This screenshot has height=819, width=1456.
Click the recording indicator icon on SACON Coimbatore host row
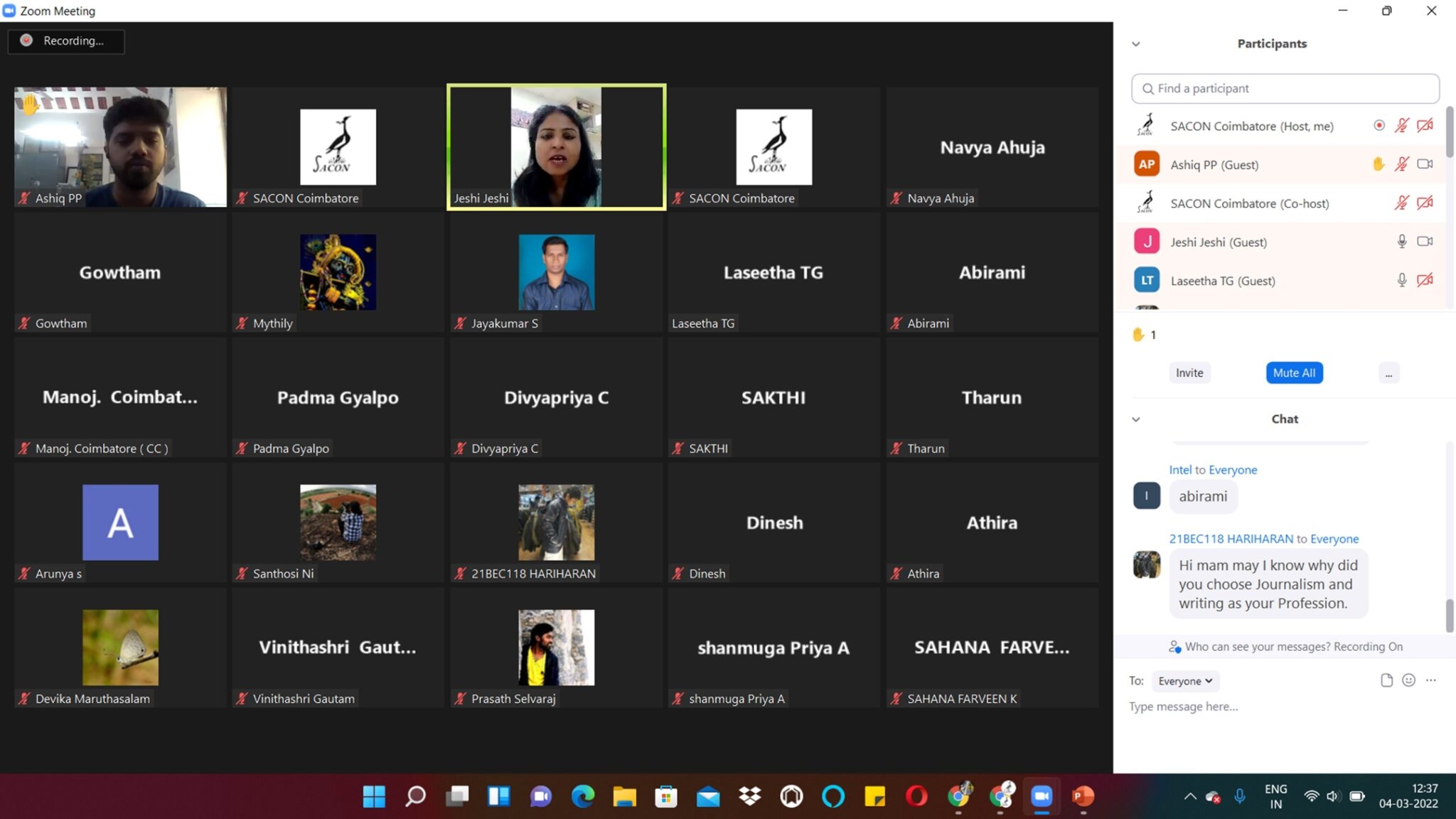click(1379, 126)
